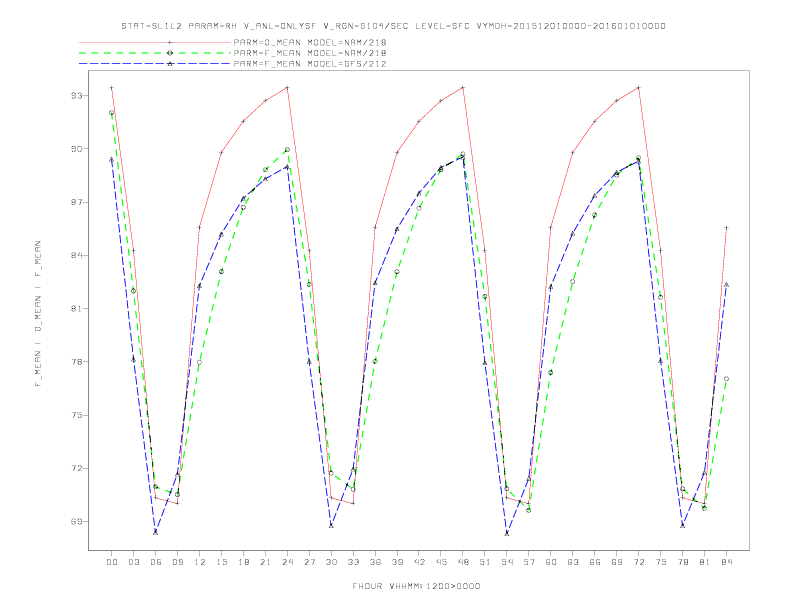The height and width of the screenshot is (612, 792).
Task: Click green legend entry PARM=F_MEAN MODEL=NAM/218
Action: pos(310,53)
